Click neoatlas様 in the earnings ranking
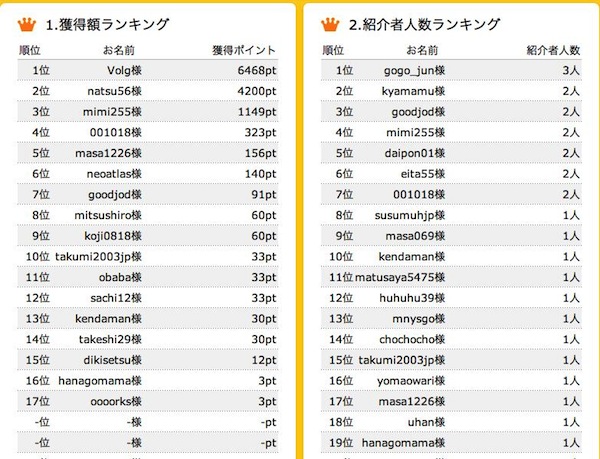This screenshot has width=600, height=459. [x=112, y=172]
